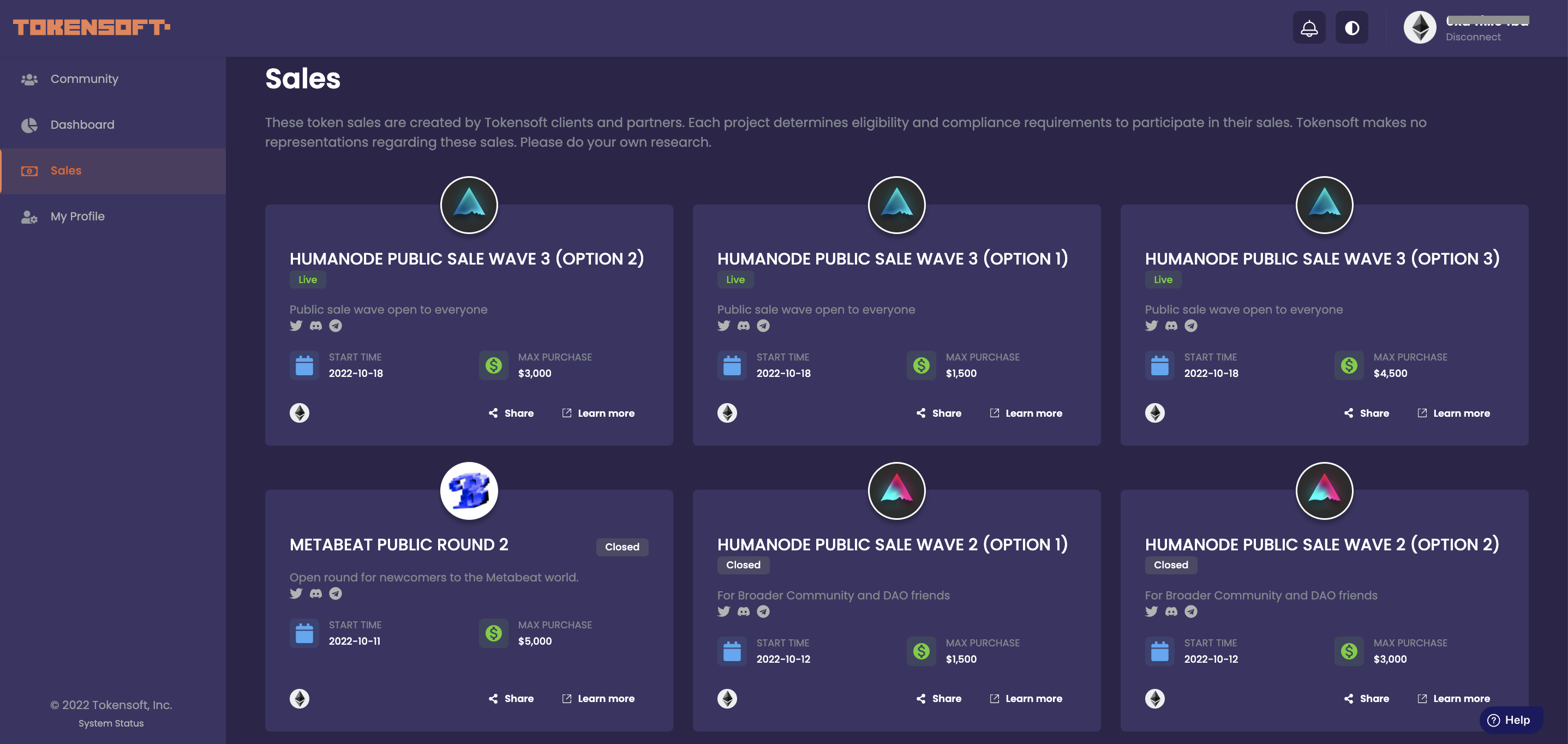Viewport: 1568px width, 744px height.
Task: Share Humanode Wave 3 Option 3 sale
Action: coord(1367,413)
